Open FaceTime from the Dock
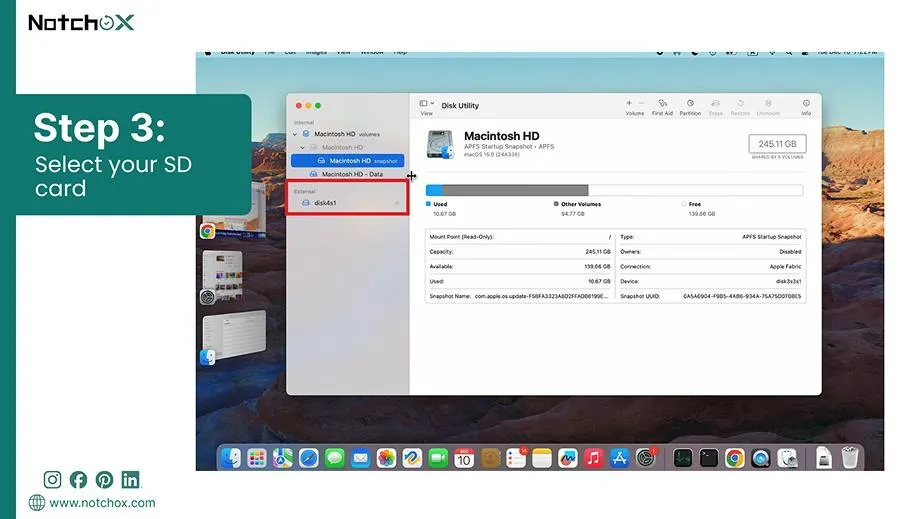922x519 pixels. pos(438,458)
